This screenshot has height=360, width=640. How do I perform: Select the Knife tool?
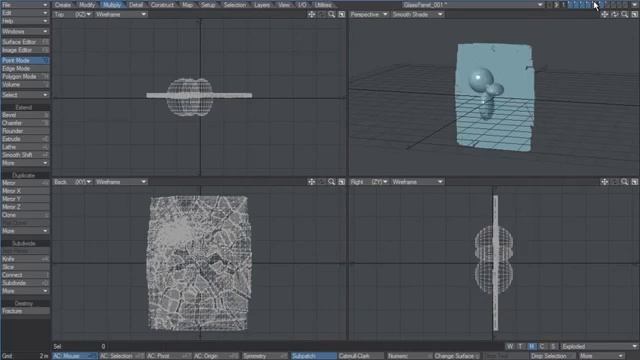point(25,259)
